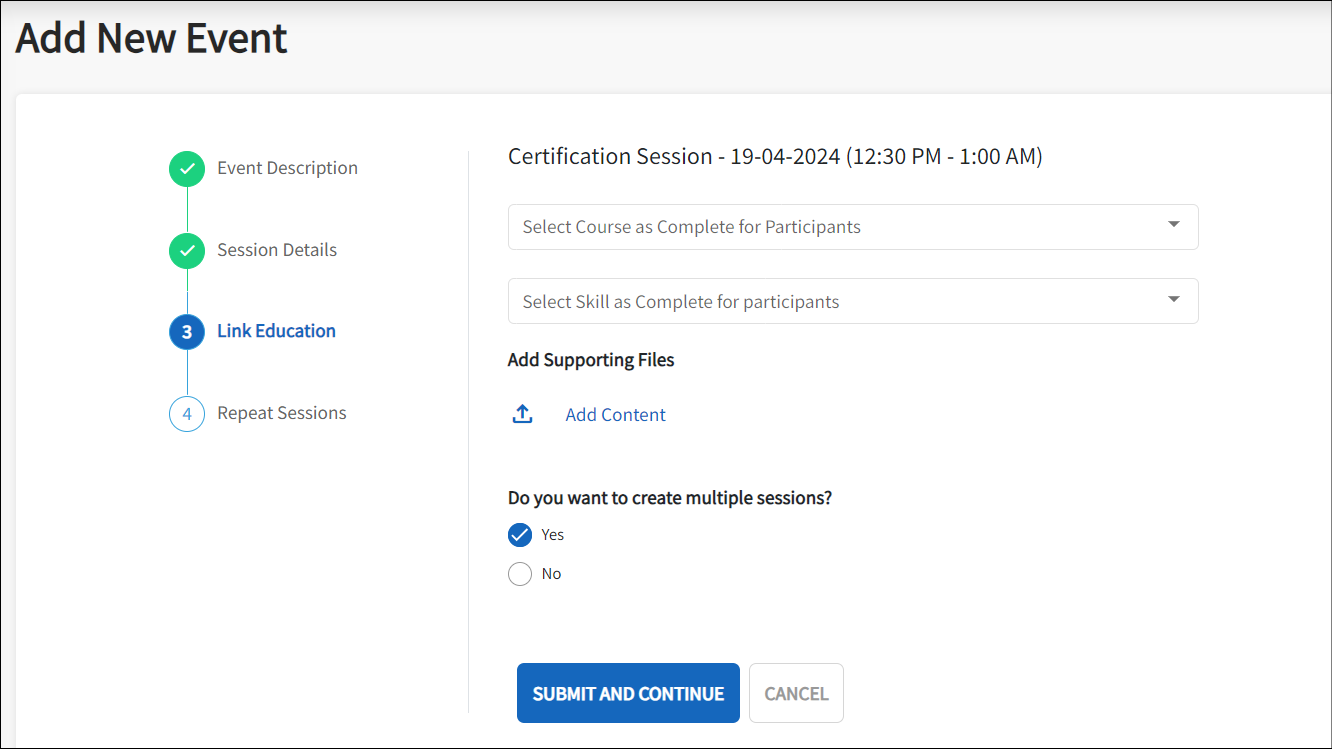Go to the Event Description step
The height and width of the screenshot is (749, 1332).
[287, 168]
